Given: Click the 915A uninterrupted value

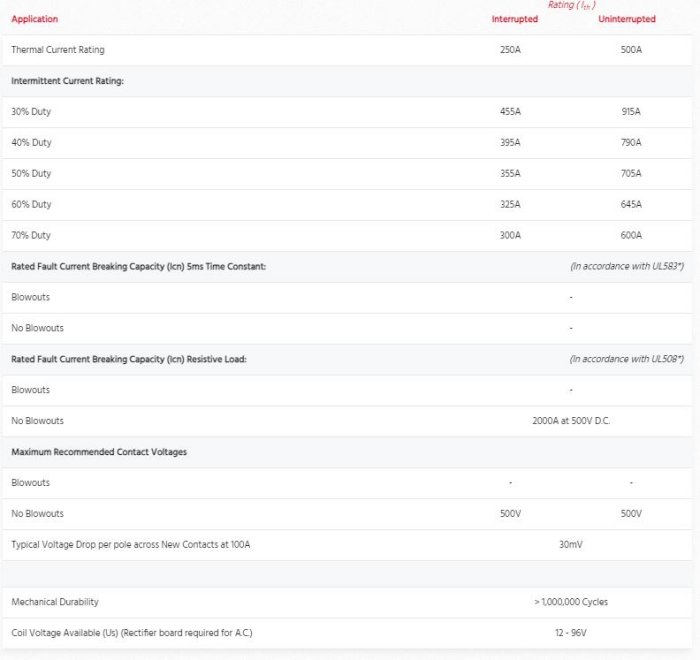Looking at the screenshot, I should tap(631, 112).
